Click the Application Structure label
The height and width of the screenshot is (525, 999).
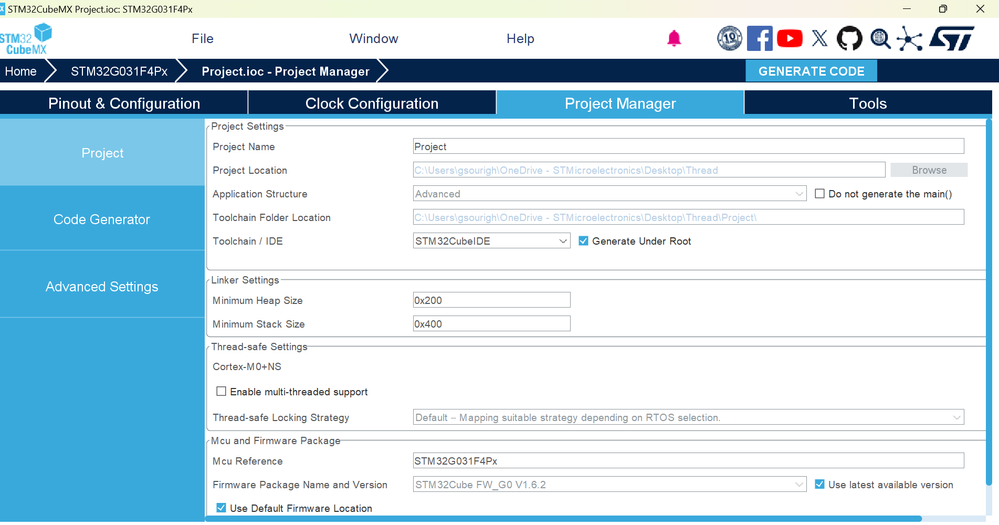(x=259, y=194)
